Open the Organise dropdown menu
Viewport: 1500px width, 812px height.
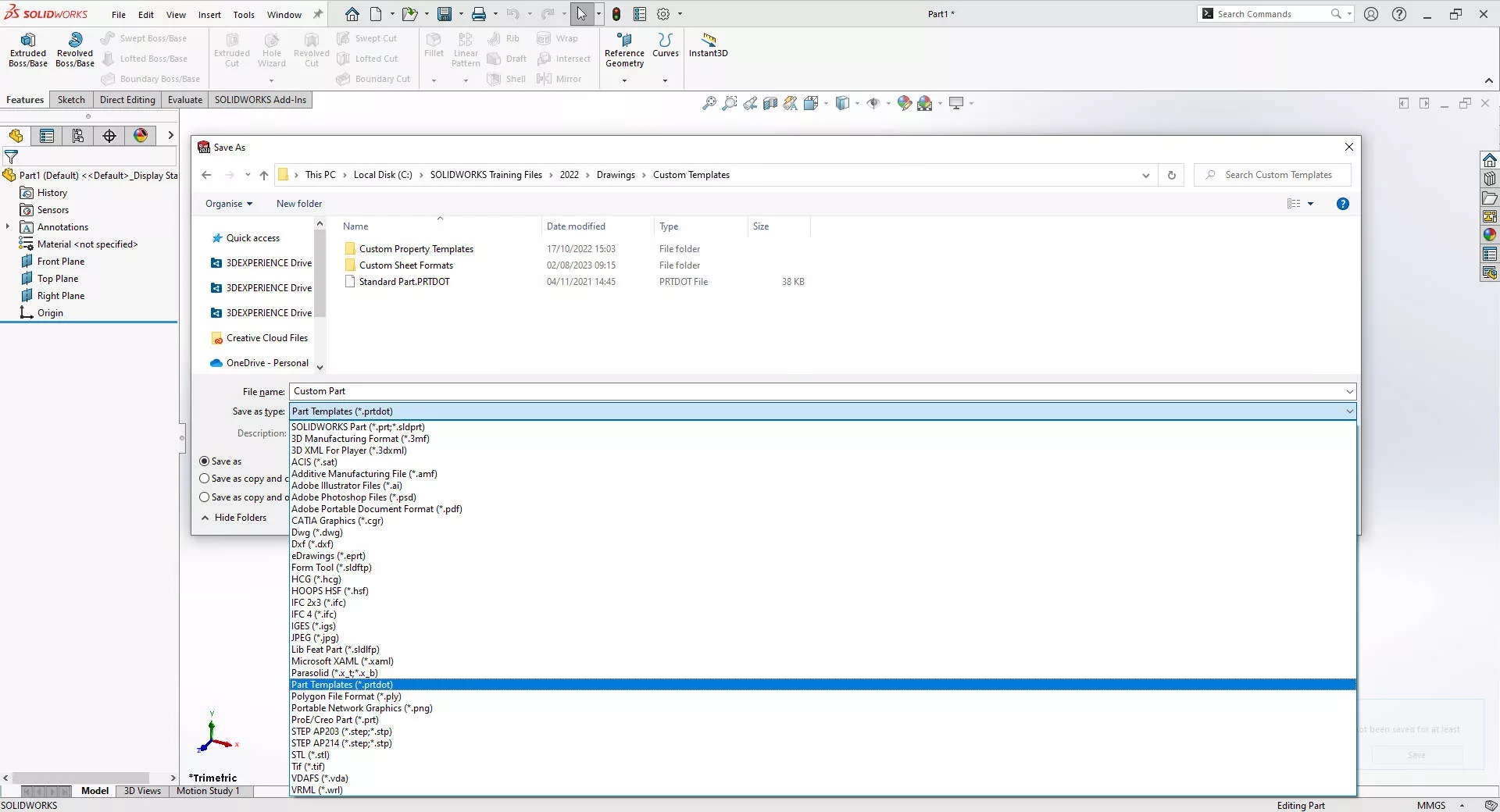tap(228, 204)
